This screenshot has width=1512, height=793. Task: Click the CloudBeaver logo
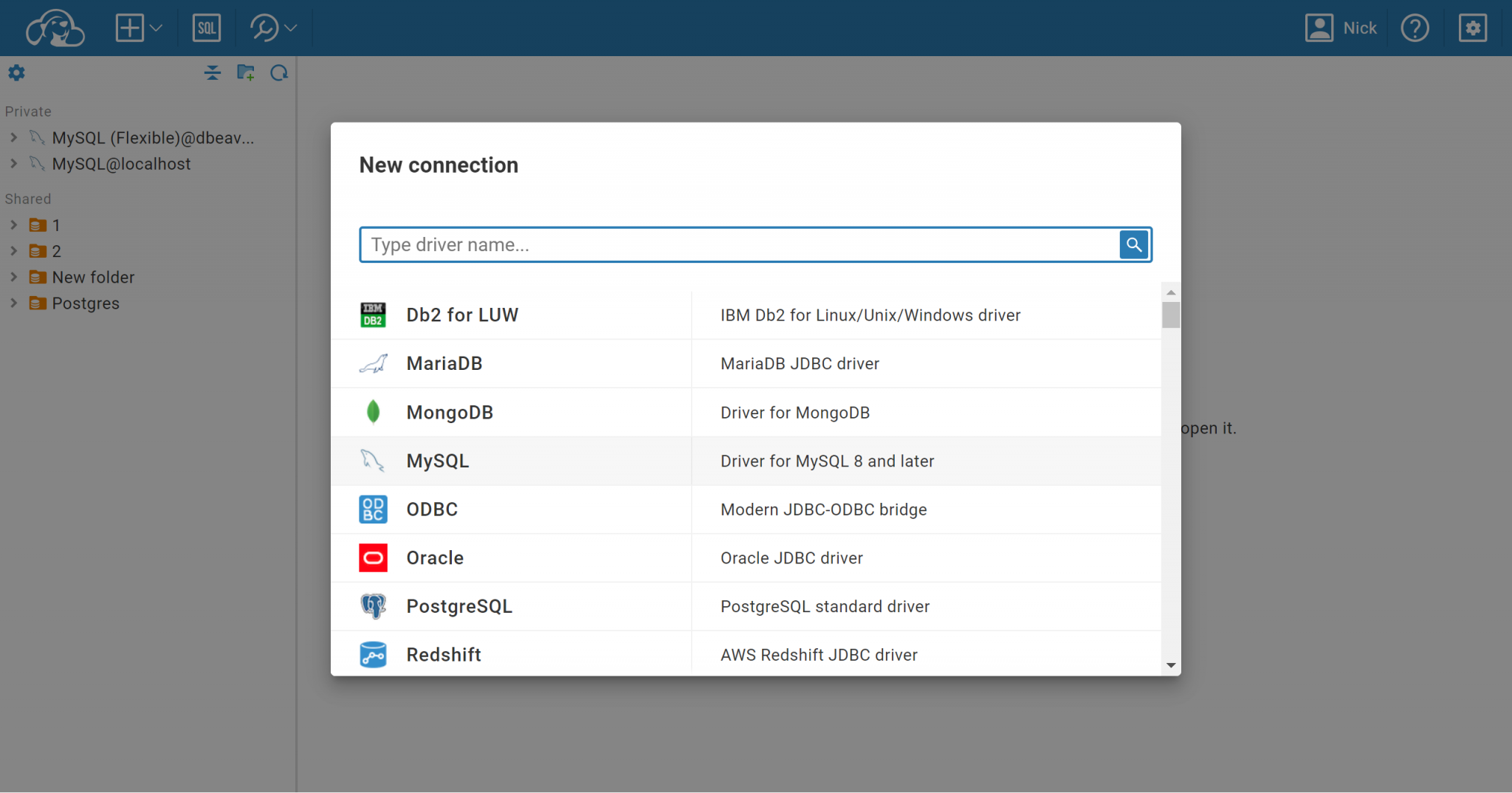[55, 27]
